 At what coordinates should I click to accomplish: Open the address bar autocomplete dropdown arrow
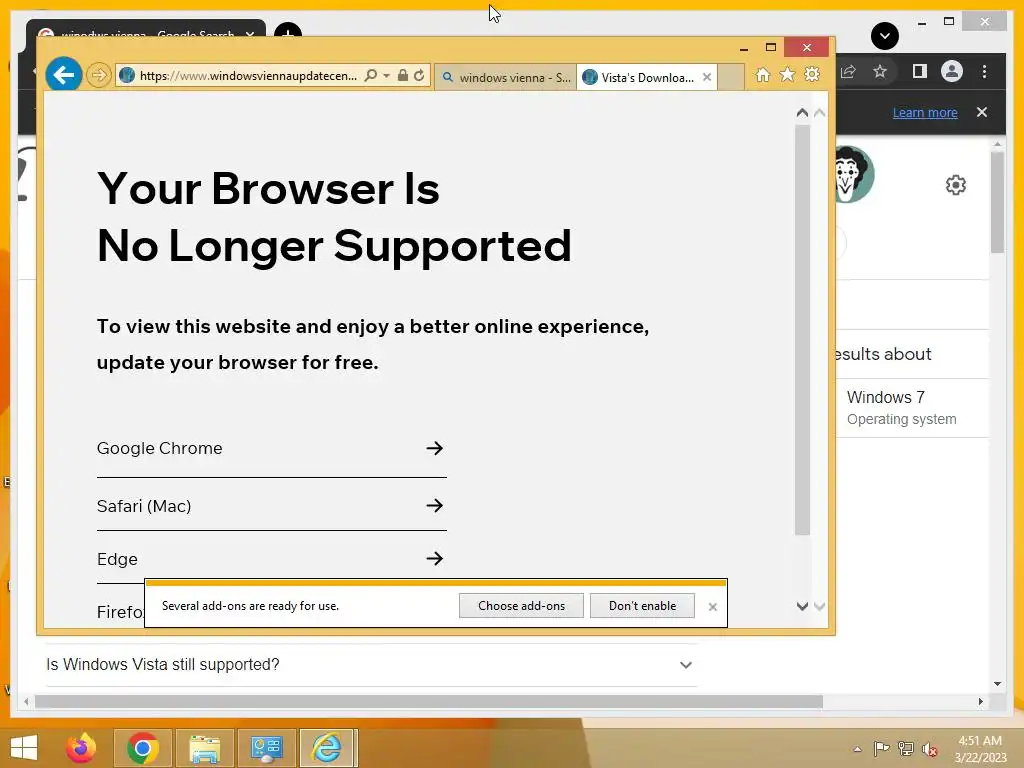[x=387, y=76]
